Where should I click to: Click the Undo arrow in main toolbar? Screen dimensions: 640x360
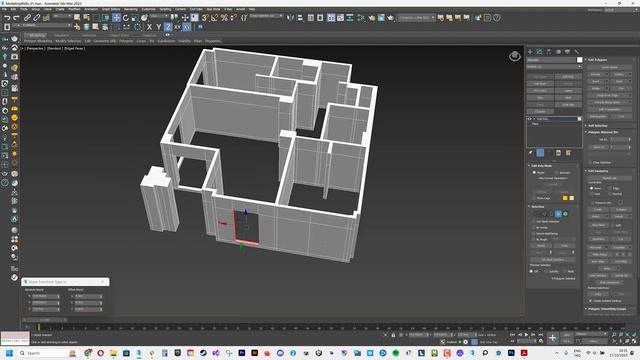7,18
